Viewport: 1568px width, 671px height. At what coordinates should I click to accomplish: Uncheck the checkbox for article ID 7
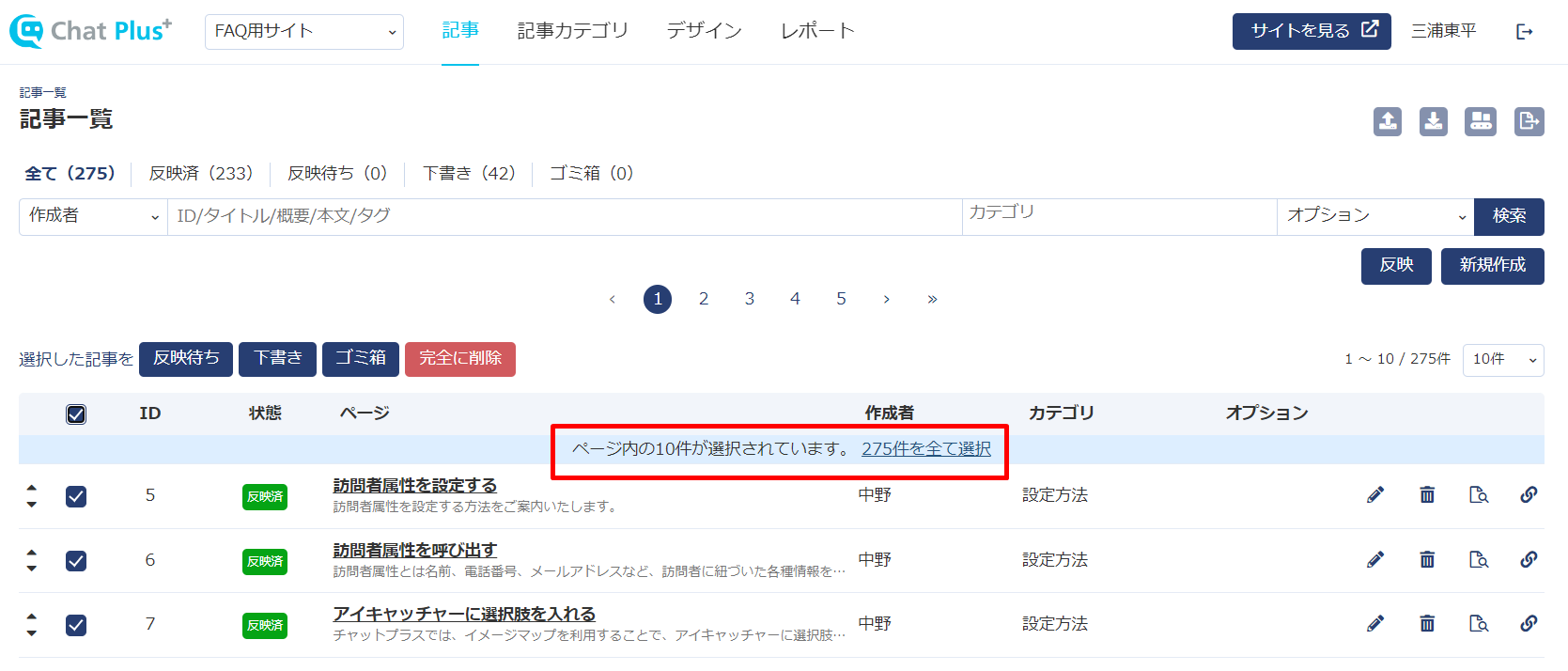76,625
